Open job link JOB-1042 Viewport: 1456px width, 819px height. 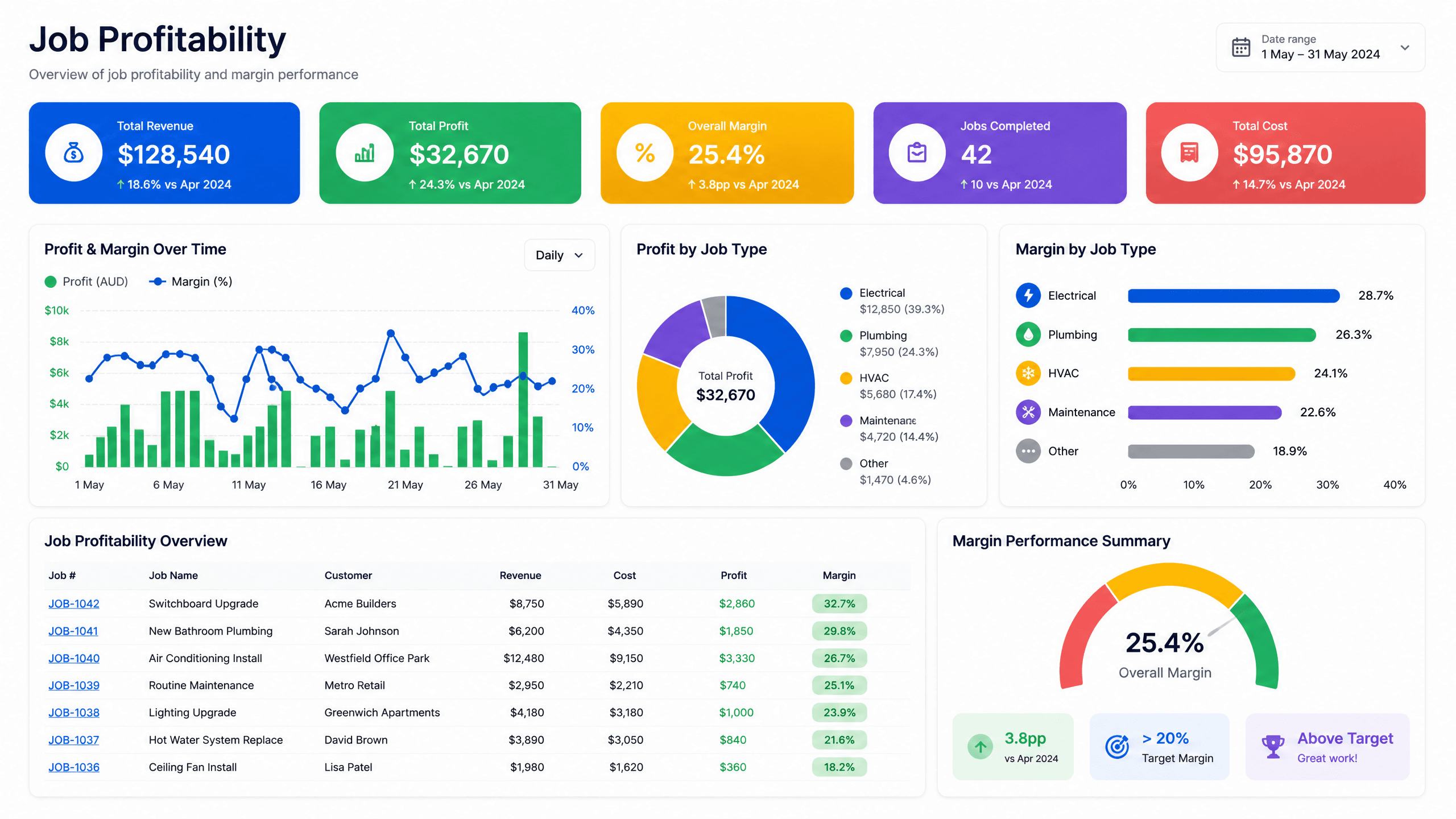pyautogui.click(x=74, y=603)
